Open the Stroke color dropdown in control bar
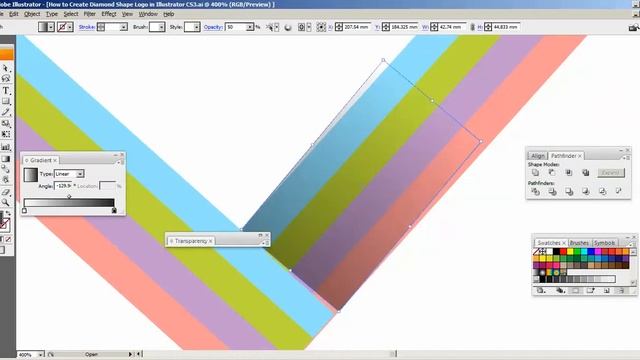Image resolution: width=640 pixels, height=360 pixels. click(x=70, y=27)
